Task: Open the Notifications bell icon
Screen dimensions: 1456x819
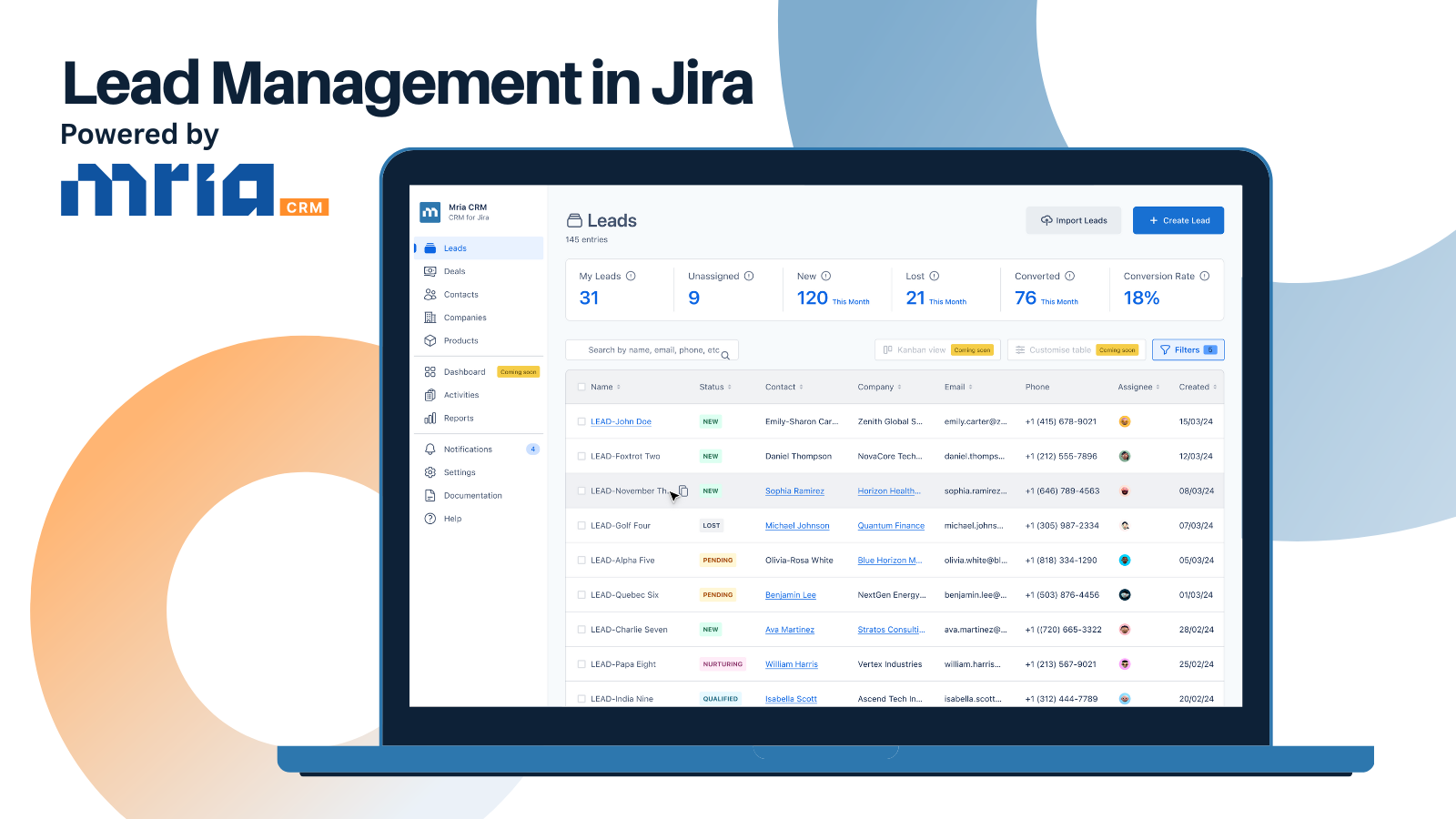Action: (430, 450)
